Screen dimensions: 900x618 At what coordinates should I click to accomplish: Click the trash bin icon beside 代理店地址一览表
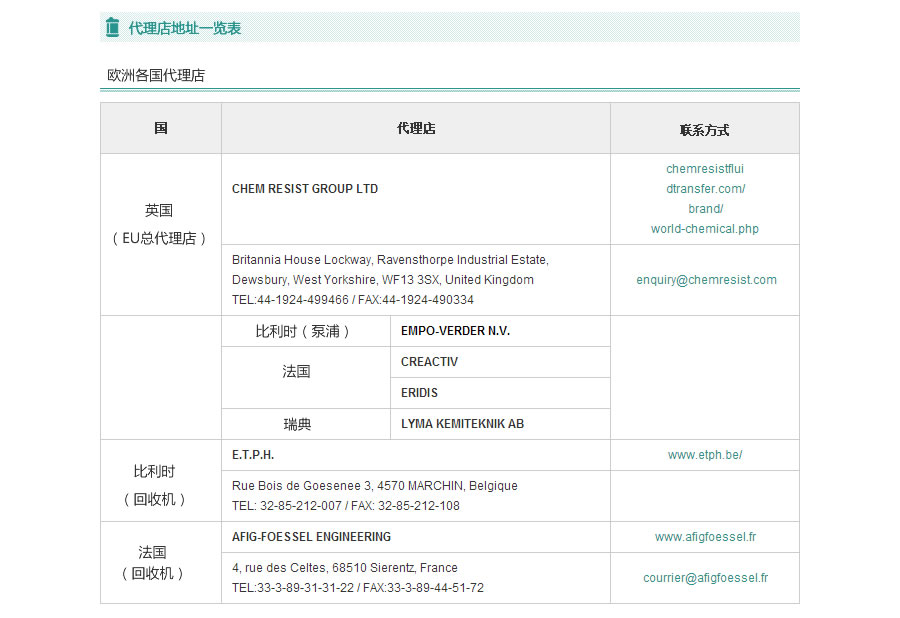112,27
